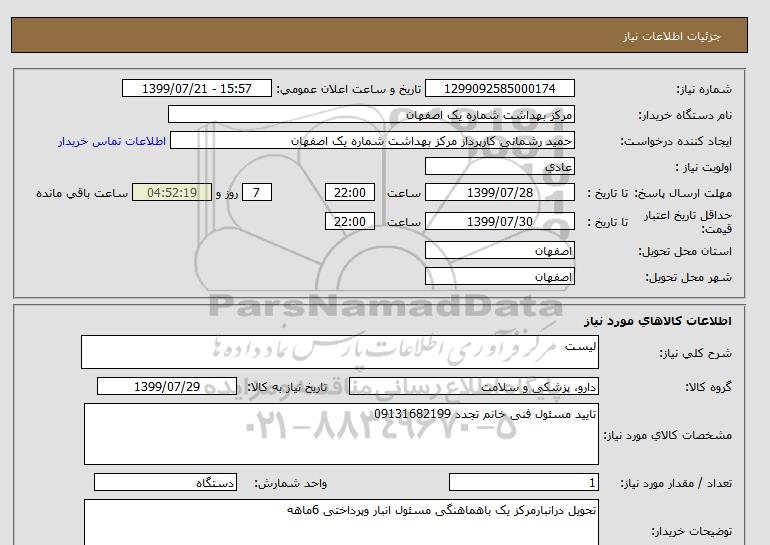
Task: Click the label شماره نیاز
Action: click(704, 89)
